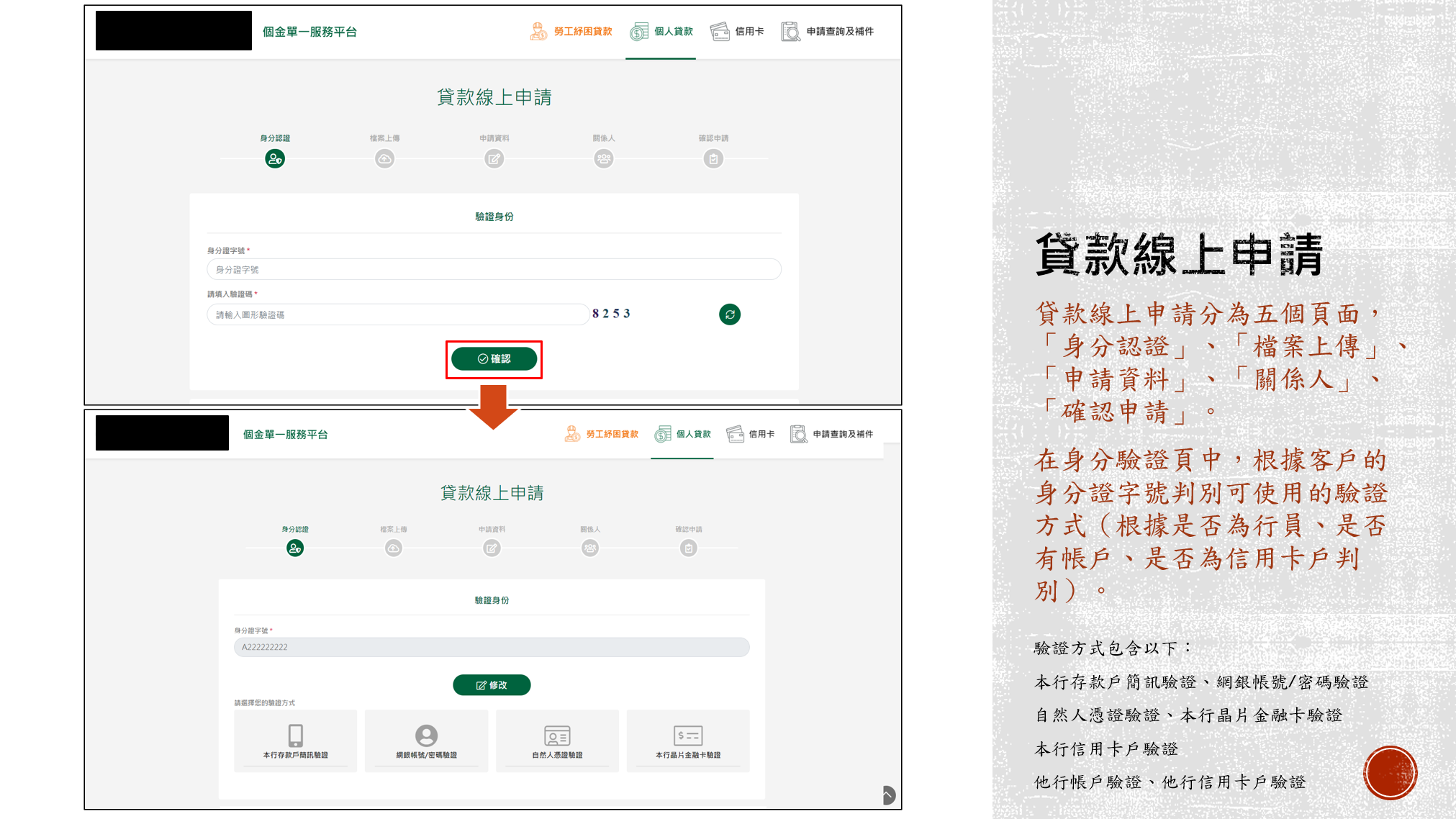Viewport: 1456px width, 819px height.
Task: Click the scroll arrow icon at lower screenshot corner
Action: pos(889,795)
